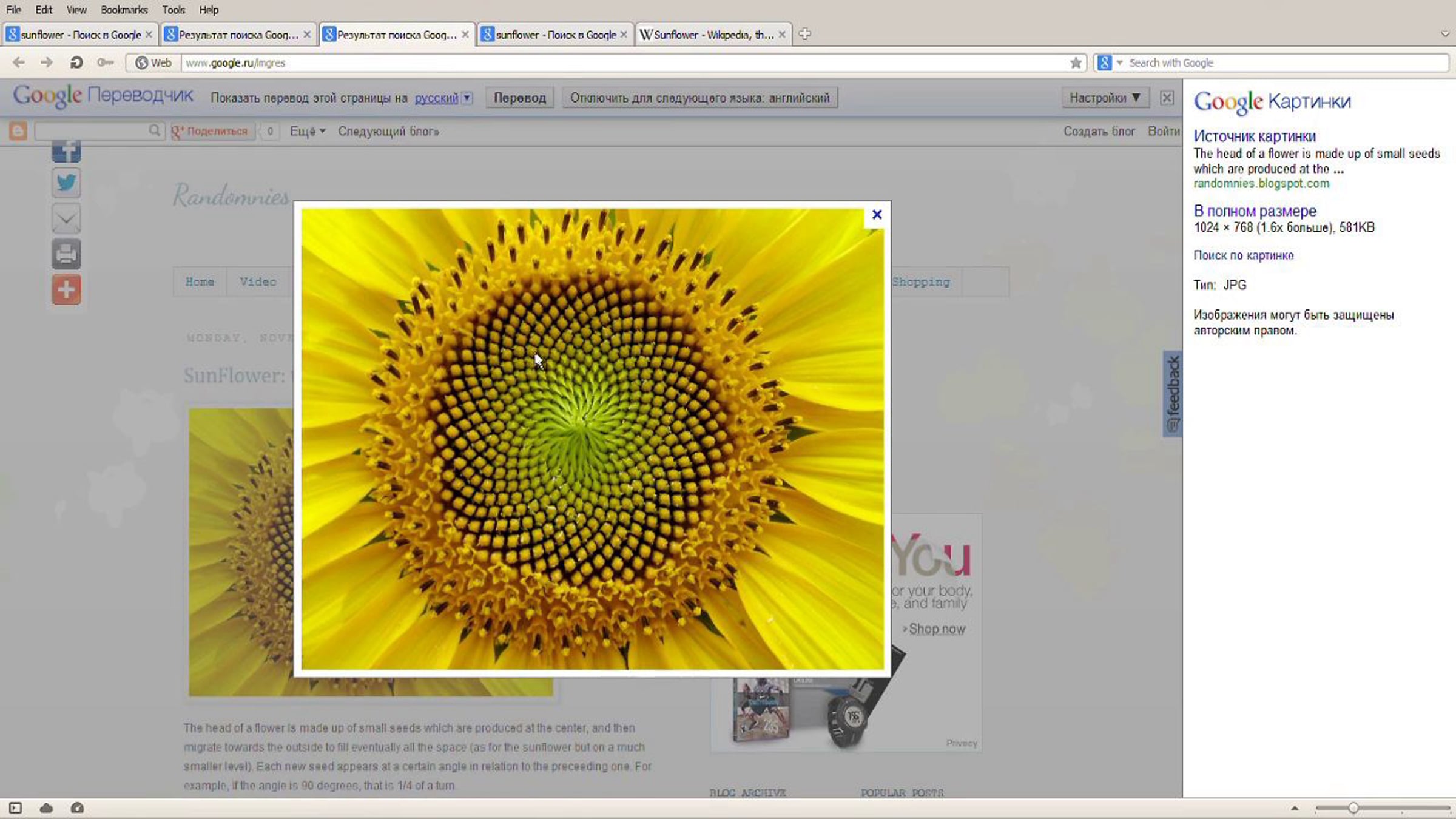Open the Edit menu

coord(44,10)
